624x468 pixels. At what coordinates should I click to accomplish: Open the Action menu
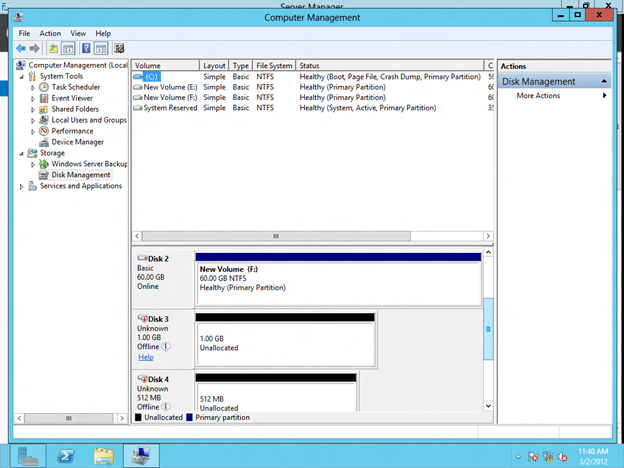click(50, 33)
